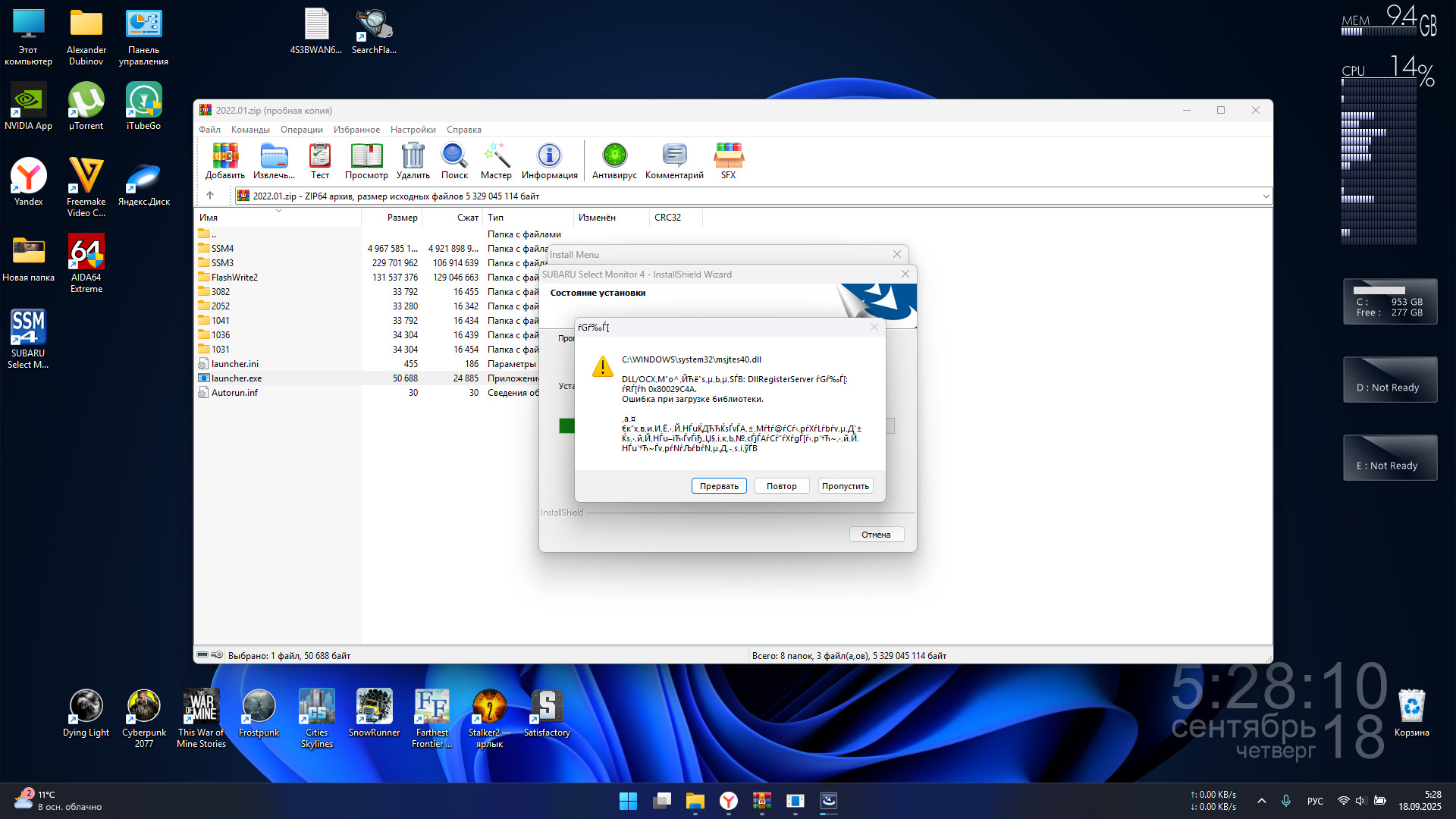Image resolution: width=1456 pixels, height=819 pixels.
Task: Sort file list by Имя column
Action: coord(277,218)
